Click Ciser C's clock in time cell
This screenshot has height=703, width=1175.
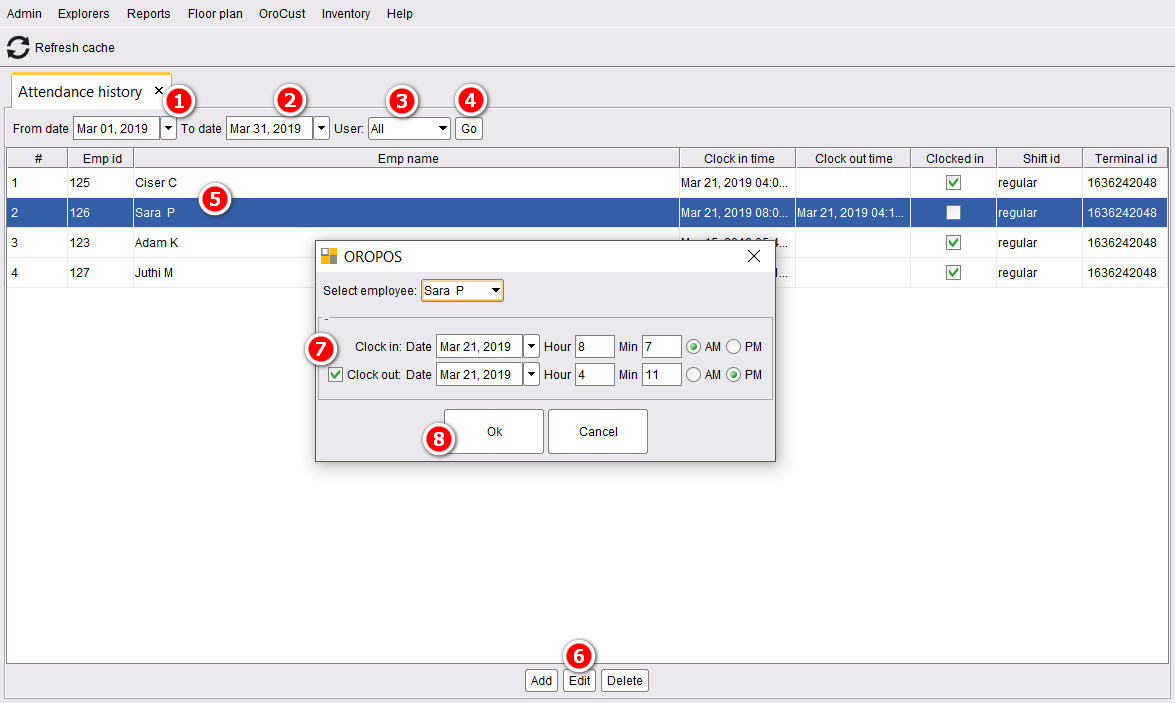pos(737,183)
